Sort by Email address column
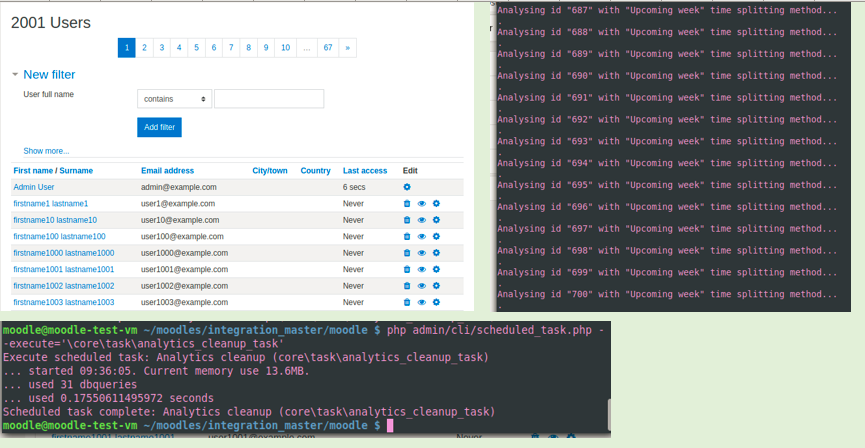Viewport: 865px width, 448px height. [168, 171]
